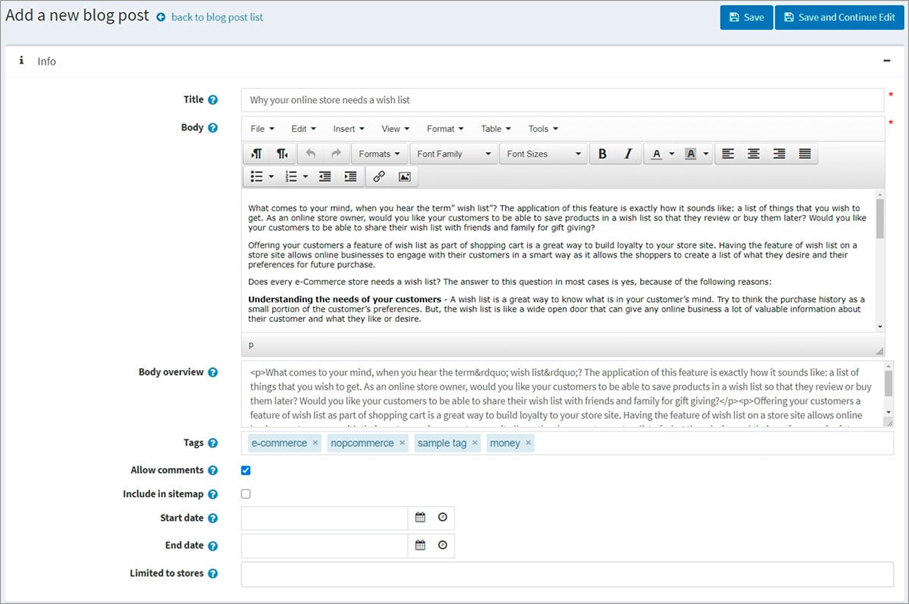909x604 pixels.
Task: Show help tooltip for Limited to stores
Action: tap(213, 573)
